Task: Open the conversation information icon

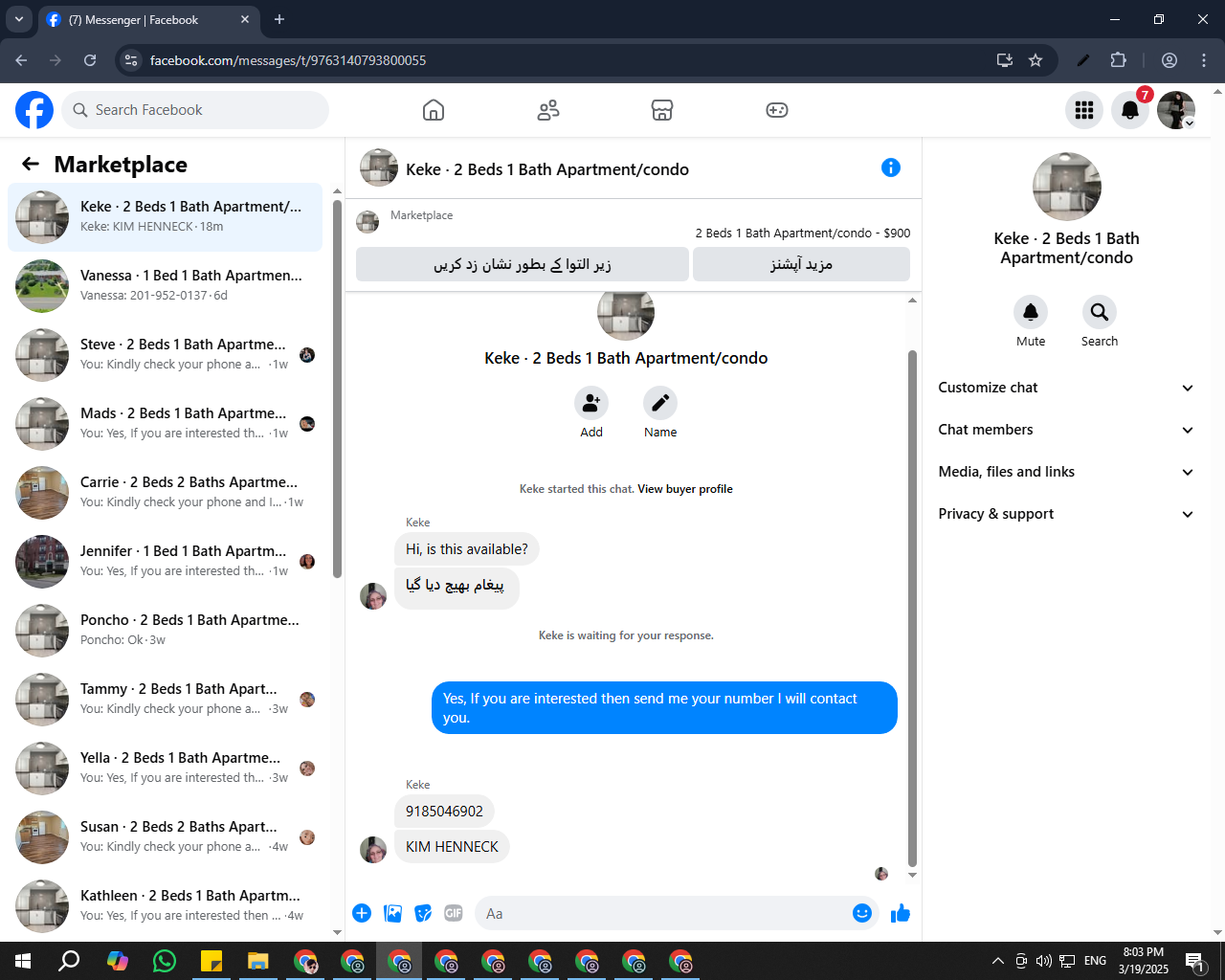Action: (x=891, y=167)
